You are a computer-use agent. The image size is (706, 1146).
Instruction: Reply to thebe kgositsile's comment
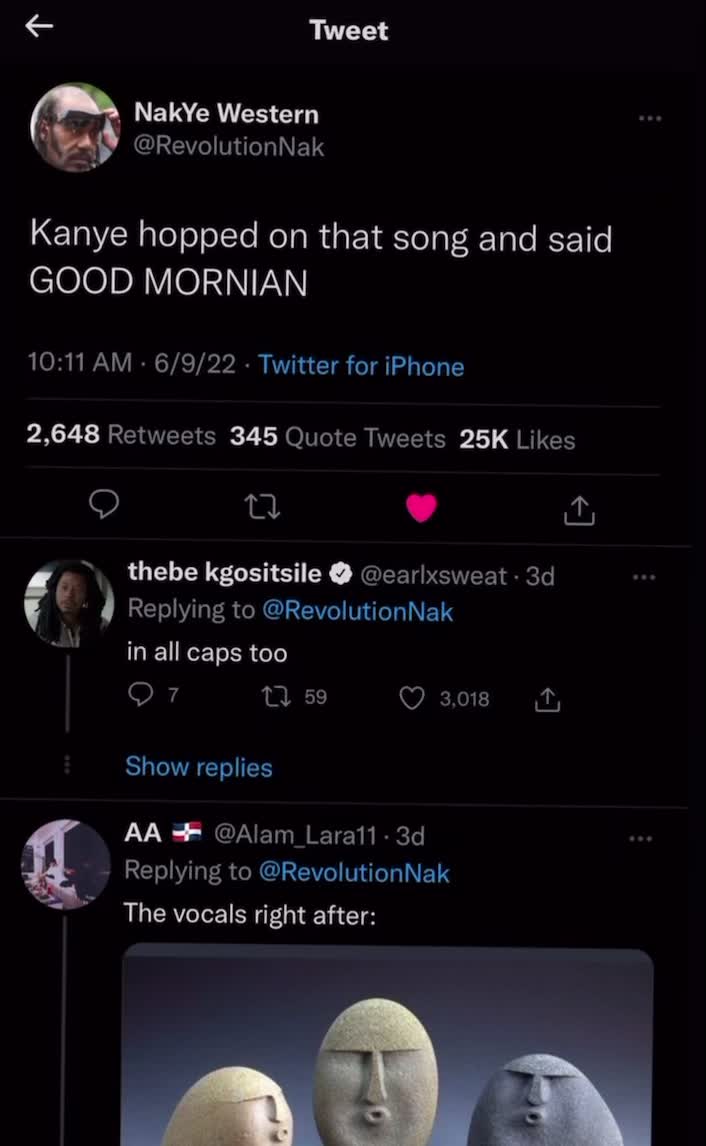pos(140,698)
